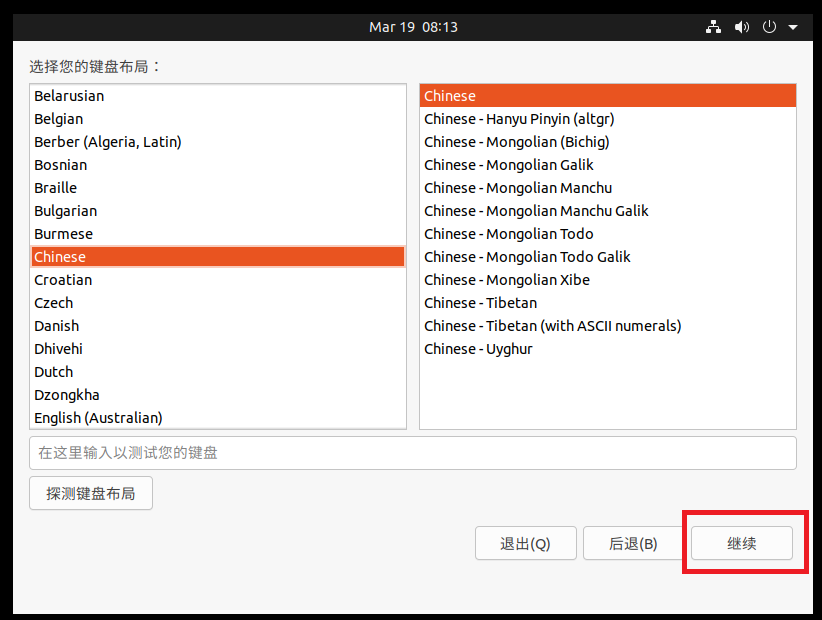The height and width of the screenshot is (620, 822).
Task: Select Chinese - Mongolian (Bichig) variant
Action: (516, 142)
